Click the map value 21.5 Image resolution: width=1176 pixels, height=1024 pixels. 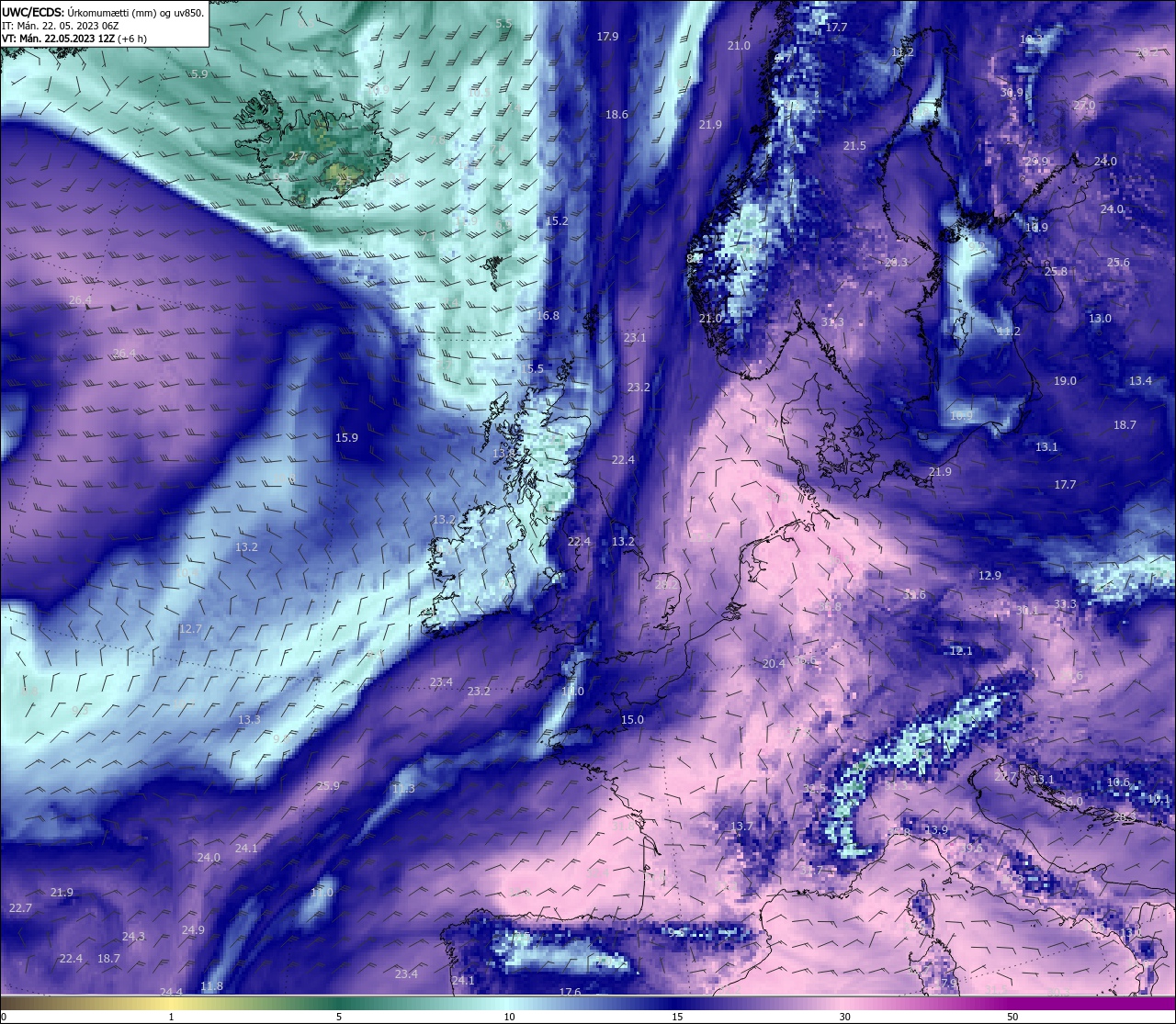(x=854, y=146)
